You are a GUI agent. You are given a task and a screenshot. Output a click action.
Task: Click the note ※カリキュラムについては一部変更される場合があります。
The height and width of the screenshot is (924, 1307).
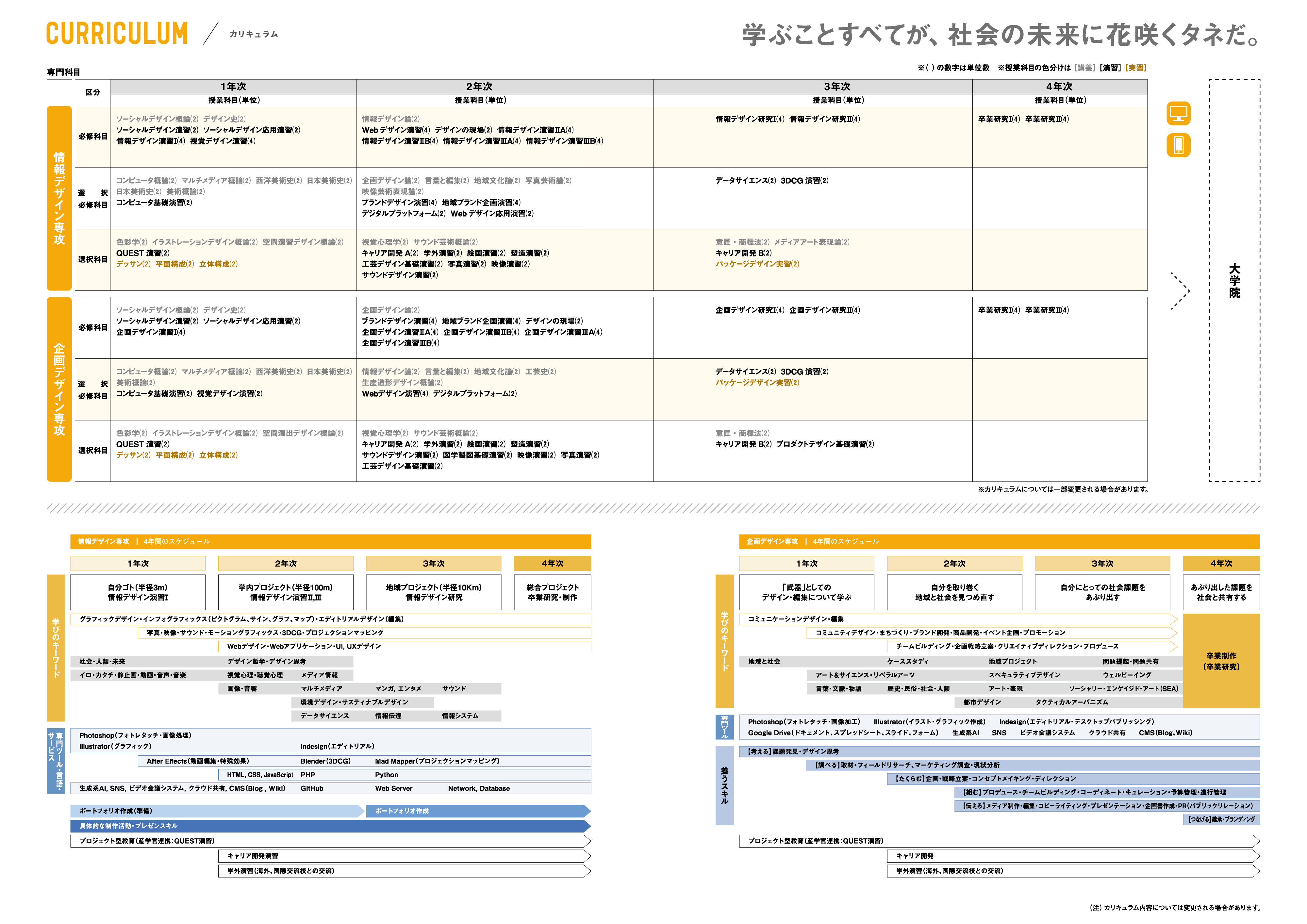click(x=1063, y=490)
